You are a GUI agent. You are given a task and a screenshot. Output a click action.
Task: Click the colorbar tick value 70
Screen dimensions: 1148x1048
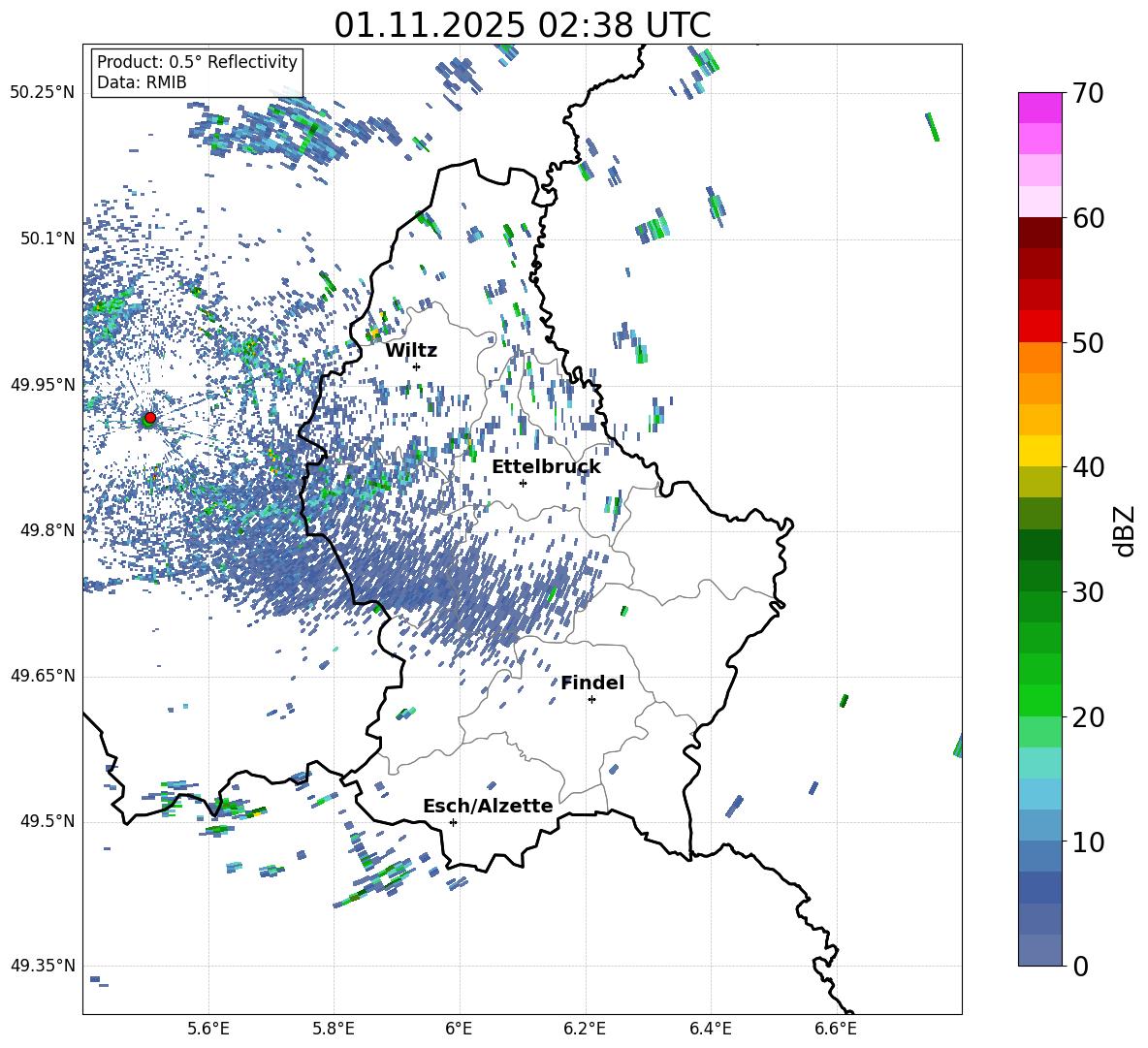pos(1089,94)
